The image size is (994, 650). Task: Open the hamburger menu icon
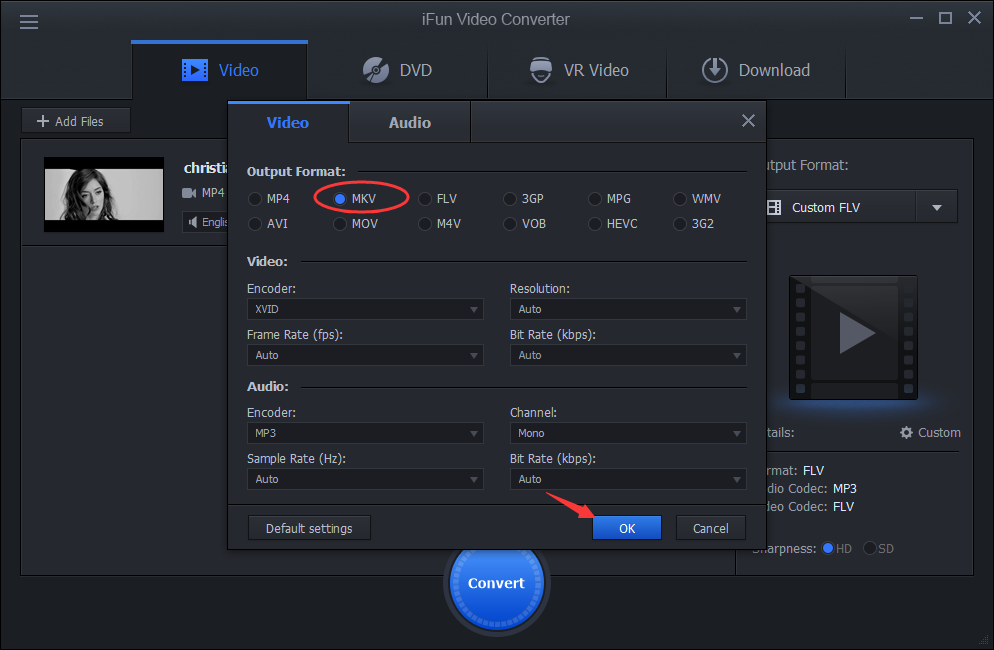click(29, 22)
